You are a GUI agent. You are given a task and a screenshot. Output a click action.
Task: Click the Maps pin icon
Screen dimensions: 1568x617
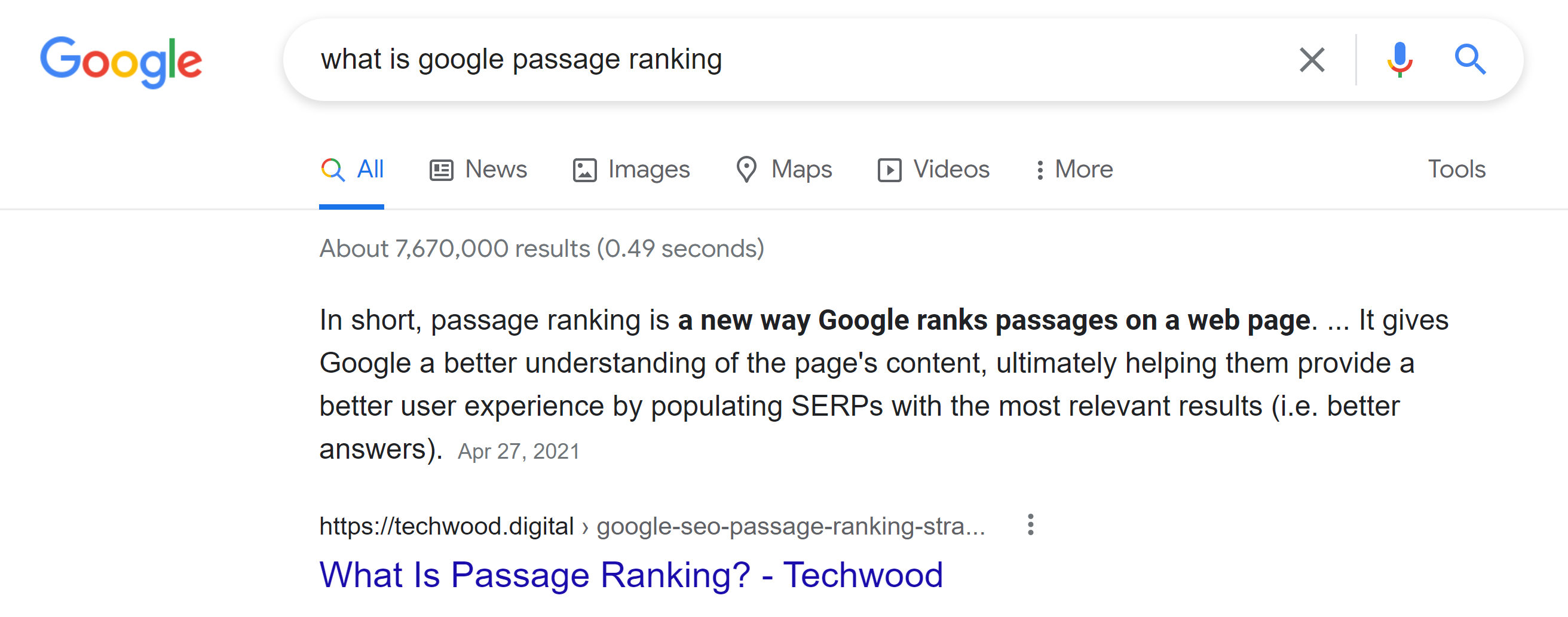[x=746, y=170]
